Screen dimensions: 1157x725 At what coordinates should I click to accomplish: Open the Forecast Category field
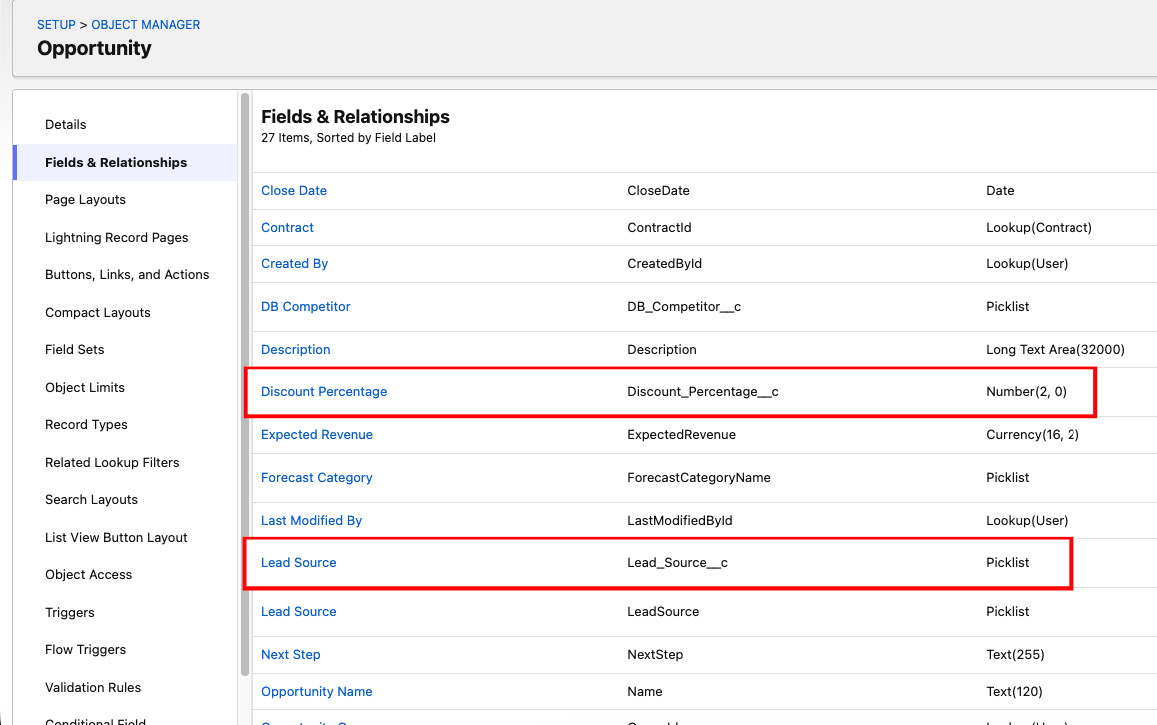click(x=316, y=478)
